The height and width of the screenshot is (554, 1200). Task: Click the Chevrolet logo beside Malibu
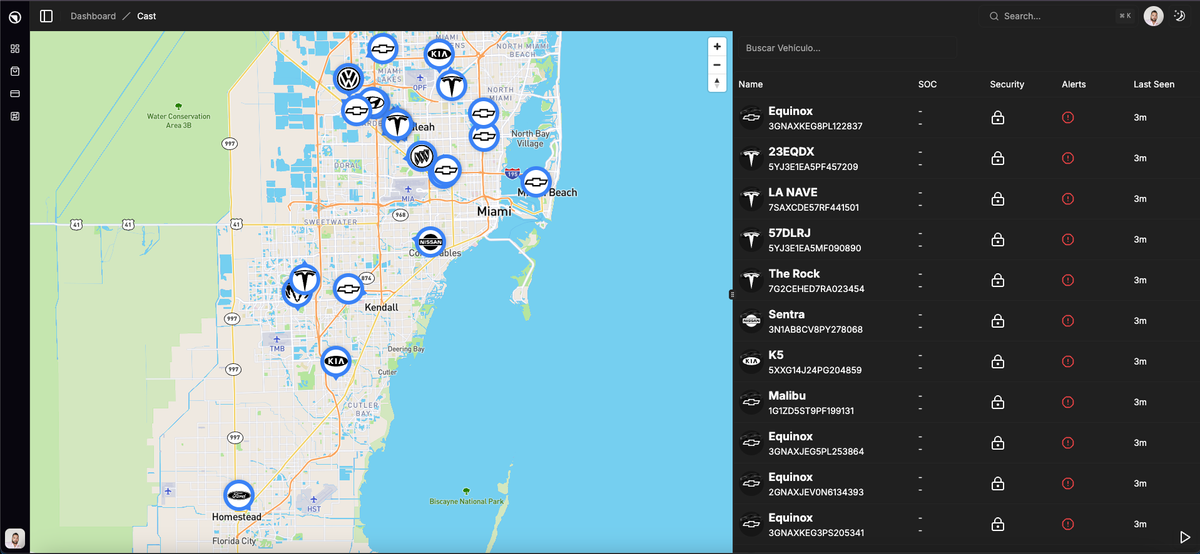(x=751, y=403)
